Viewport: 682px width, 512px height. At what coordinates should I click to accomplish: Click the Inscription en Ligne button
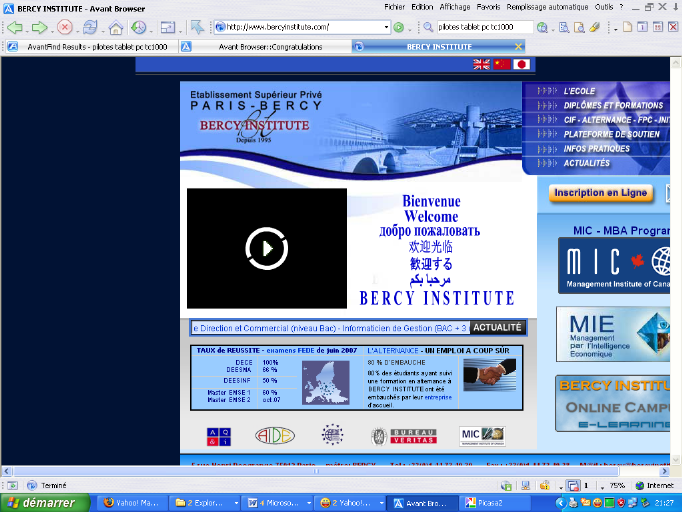click(600, 192)
